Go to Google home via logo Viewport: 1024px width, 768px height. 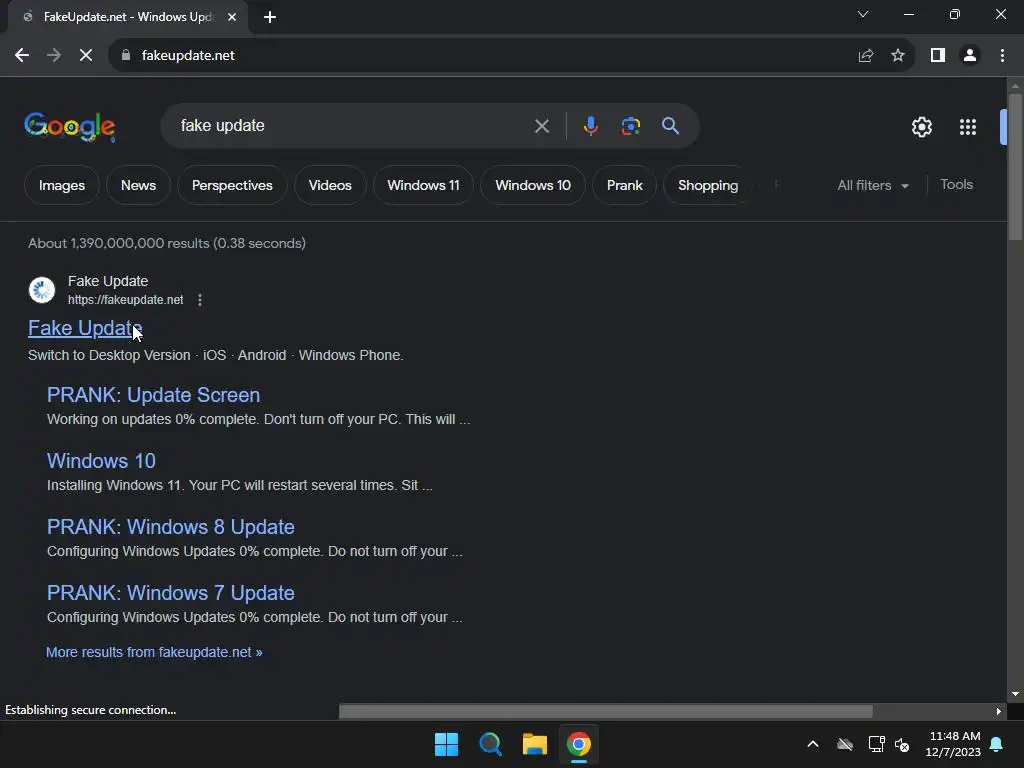70,127
